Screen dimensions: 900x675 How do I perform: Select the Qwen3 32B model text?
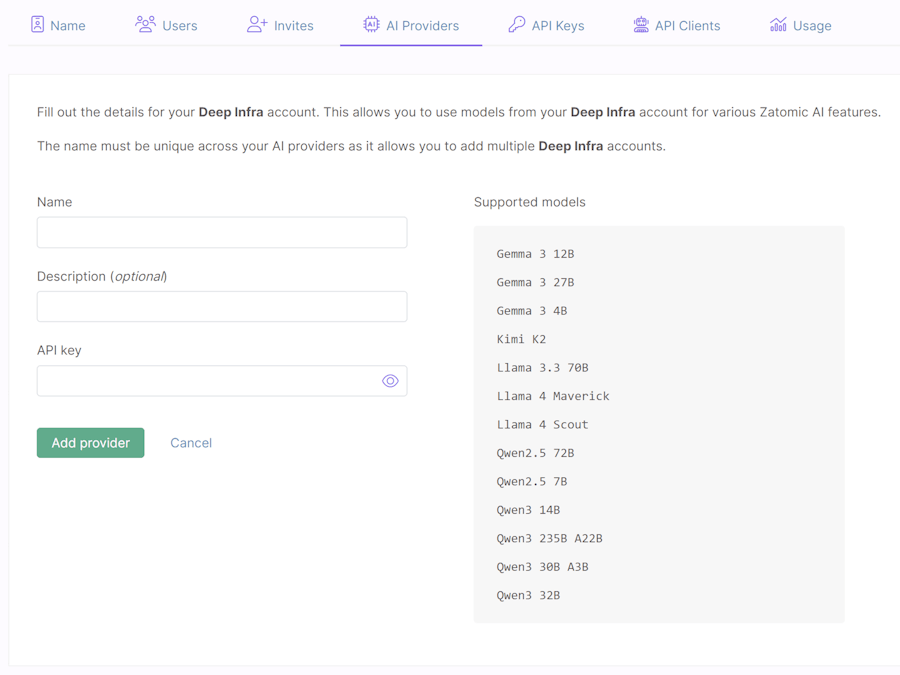click(529, 596)
